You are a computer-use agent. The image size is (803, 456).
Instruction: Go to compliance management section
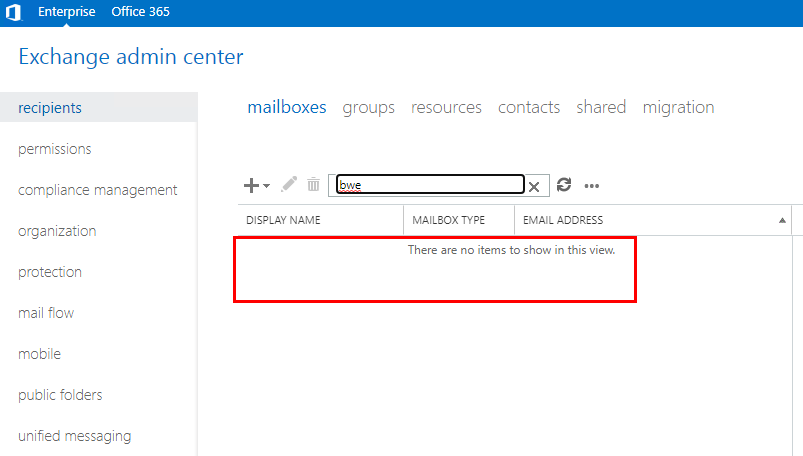tap(98, 190)
